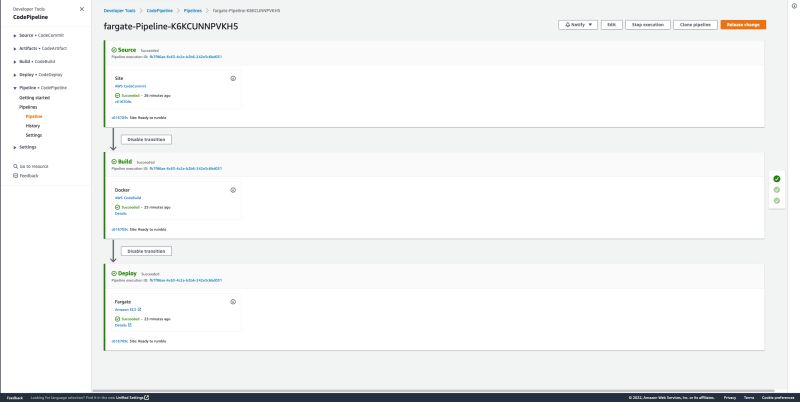Click external link icon beside Unified Settings
Image resolution: width=800 pixels, height=402 pixels.
coord(146,397)
